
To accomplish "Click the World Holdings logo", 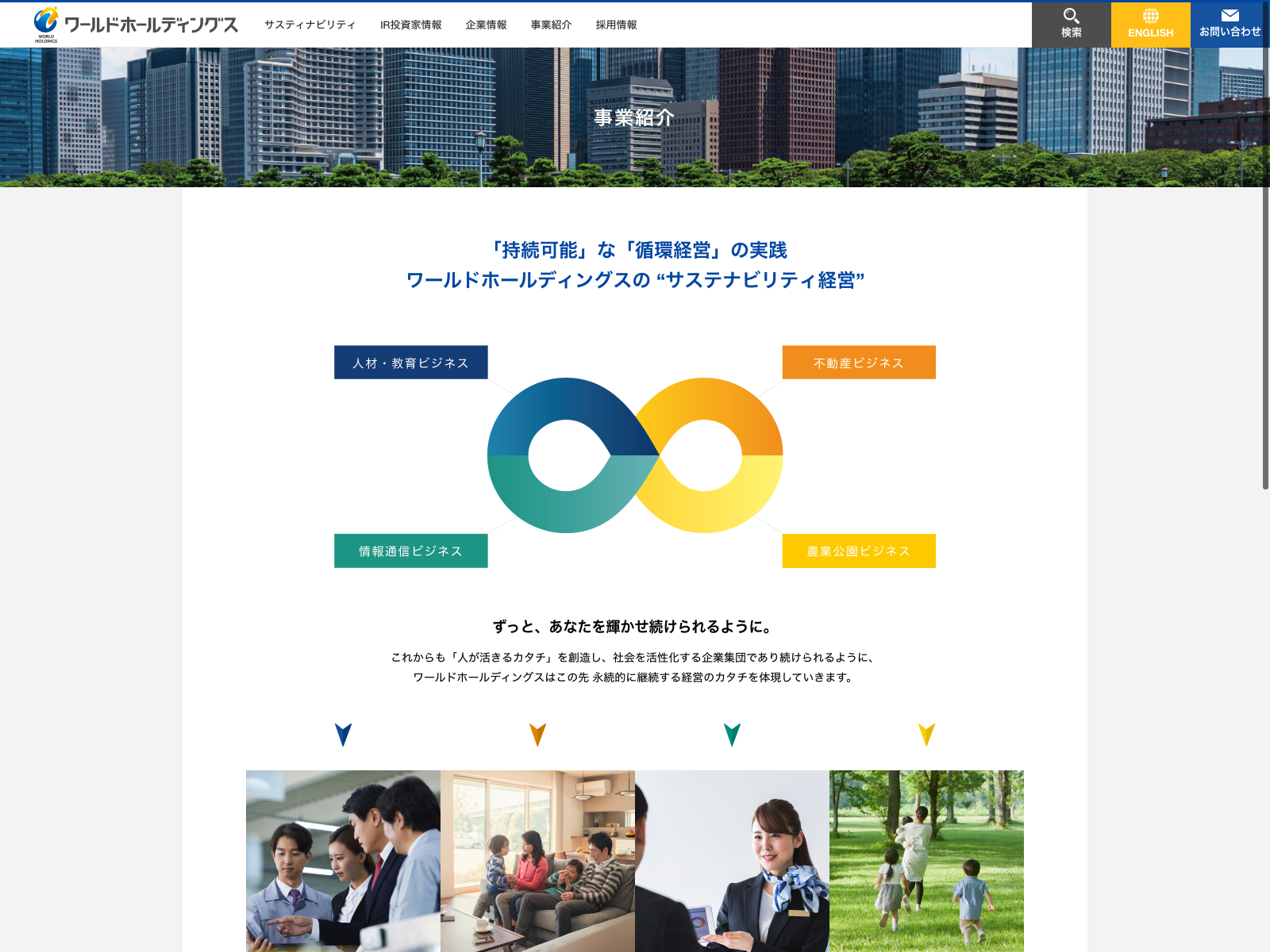I will (x=135, y=25).
